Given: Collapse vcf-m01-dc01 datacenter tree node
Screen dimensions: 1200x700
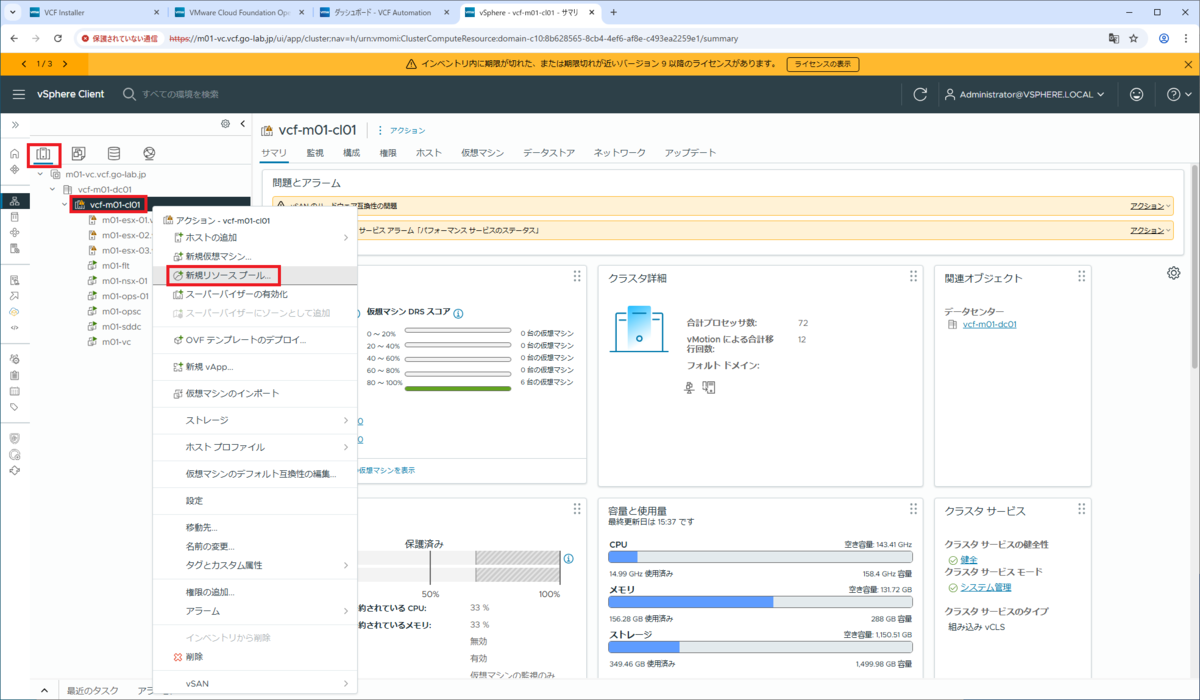Looking at the screenshot, I should click(x=53, y=189).
